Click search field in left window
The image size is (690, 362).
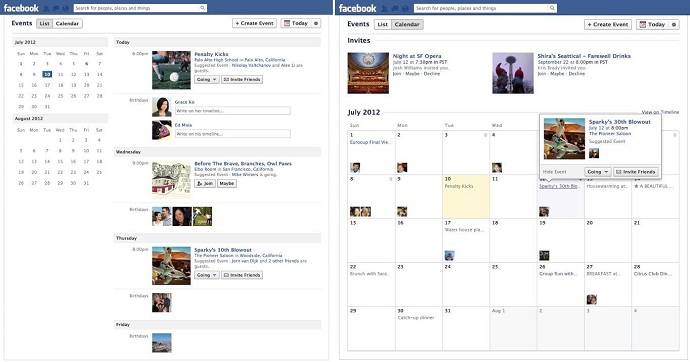pyautogui.click(x=136, y=8)
